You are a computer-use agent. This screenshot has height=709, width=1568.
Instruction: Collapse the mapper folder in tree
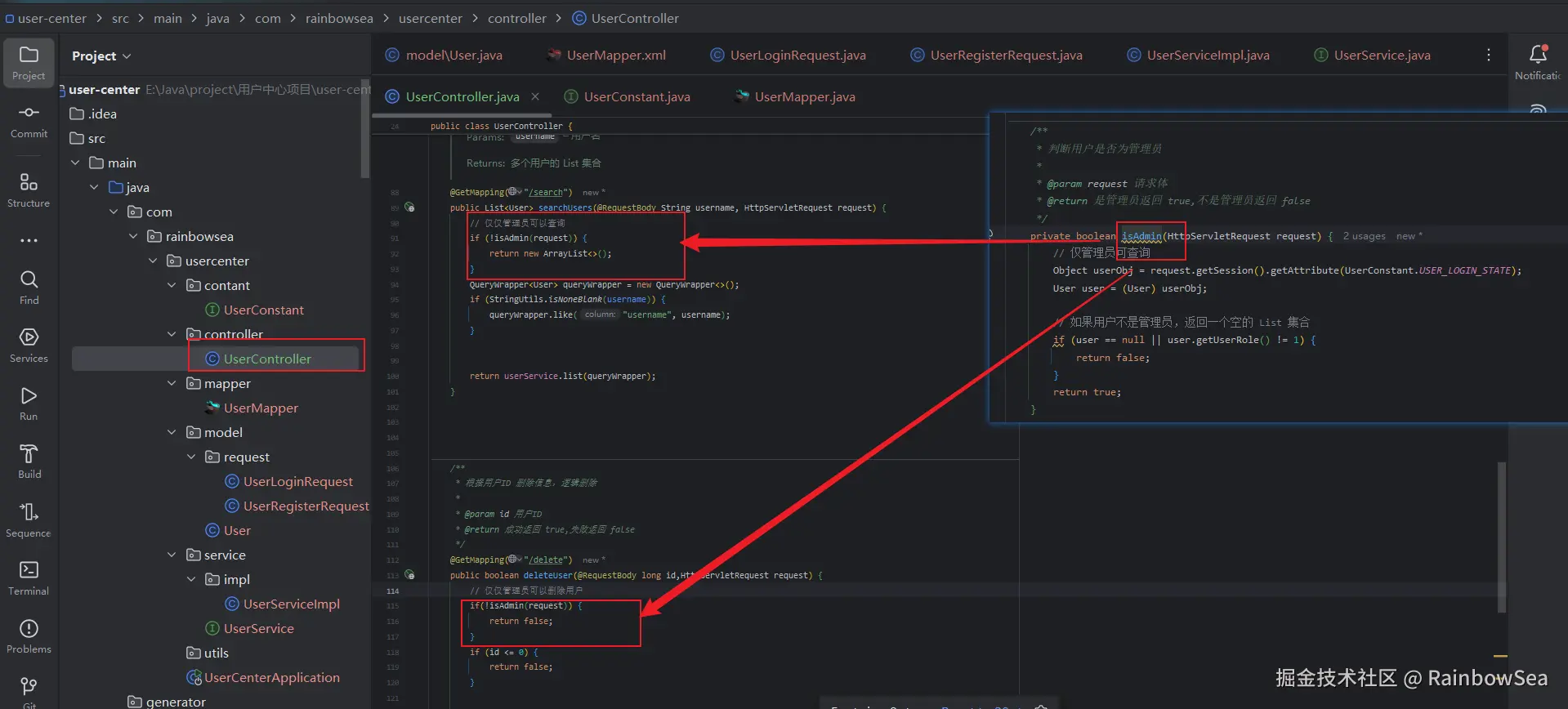coord(172,383)
